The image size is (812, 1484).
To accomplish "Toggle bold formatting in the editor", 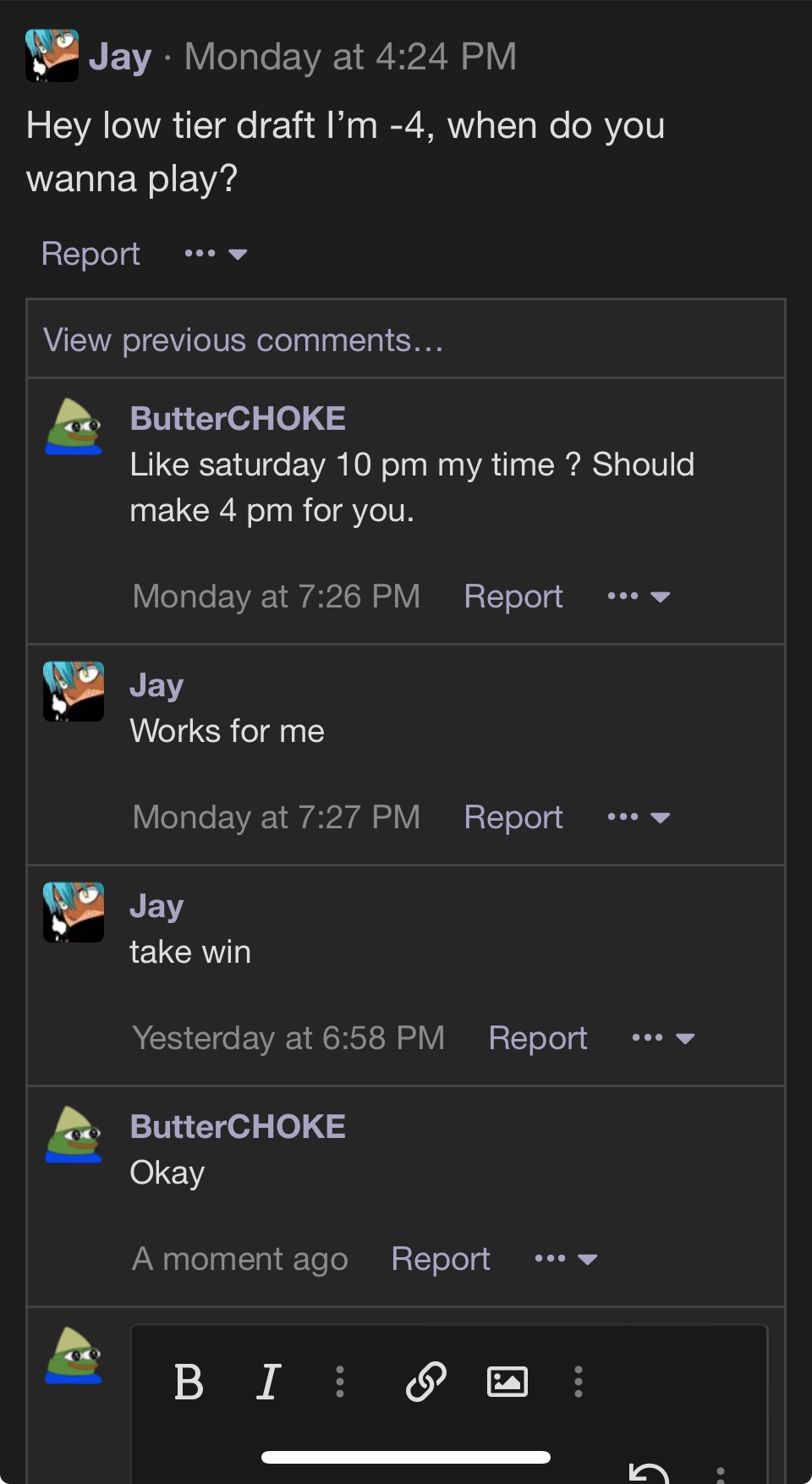I will pyautogui.click(x=189, y=1382).
